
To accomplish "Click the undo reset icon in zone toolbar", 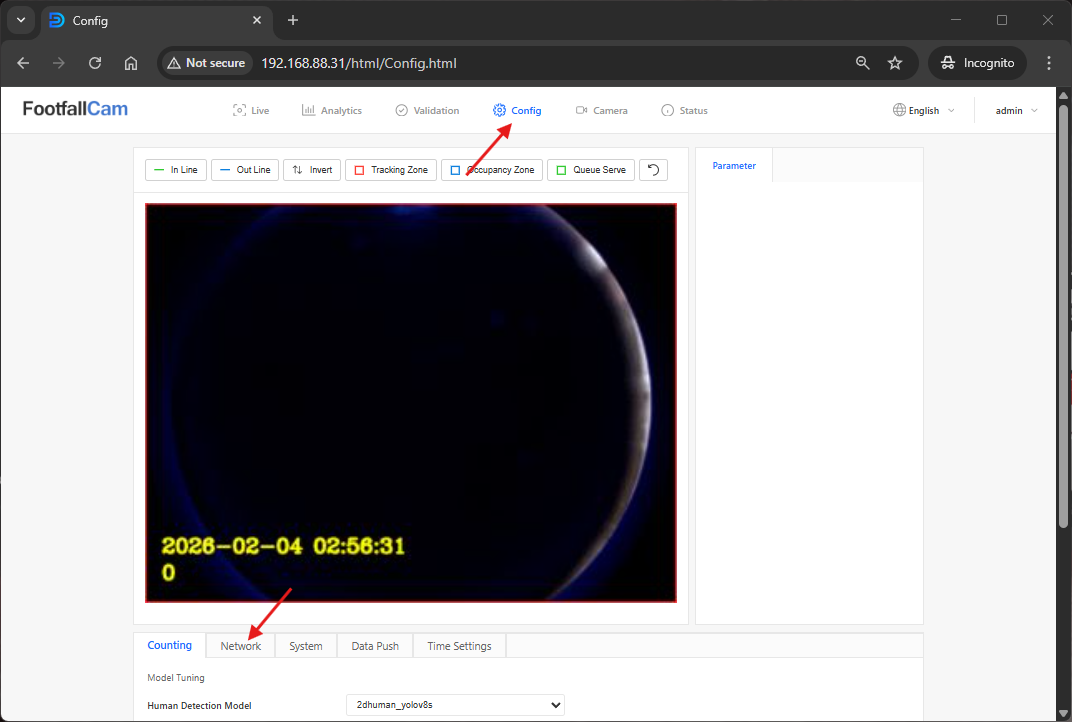I will 653,170.
